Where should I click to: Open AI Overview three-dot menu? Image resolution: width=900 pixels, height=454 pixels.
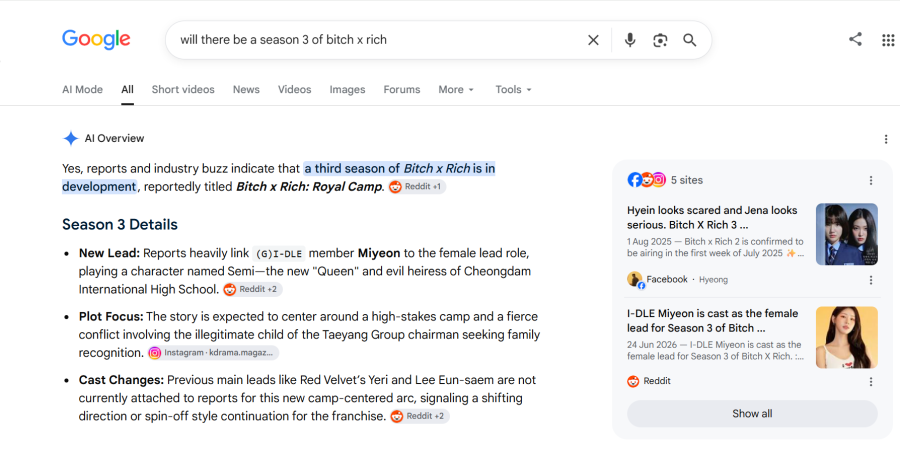(x=886, y=139)
